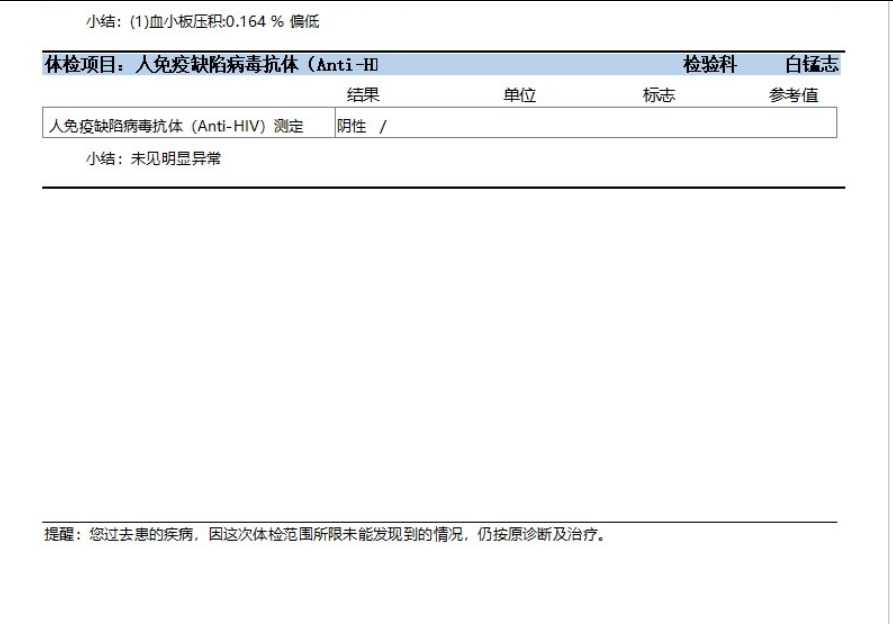
Task: Click examiner name "白锰志"
Action: pos(812,65)
